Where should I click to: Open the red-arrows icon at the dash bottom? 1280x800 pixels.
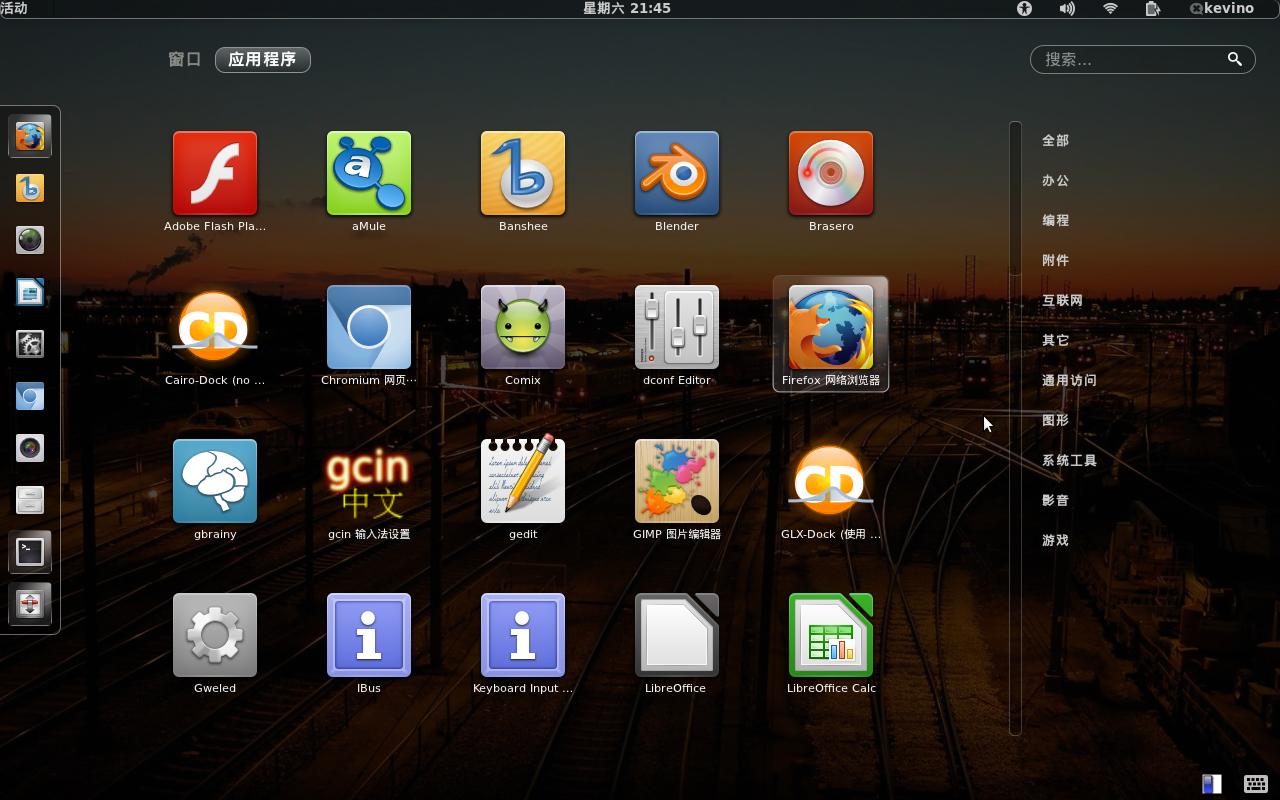click(30, 604)
